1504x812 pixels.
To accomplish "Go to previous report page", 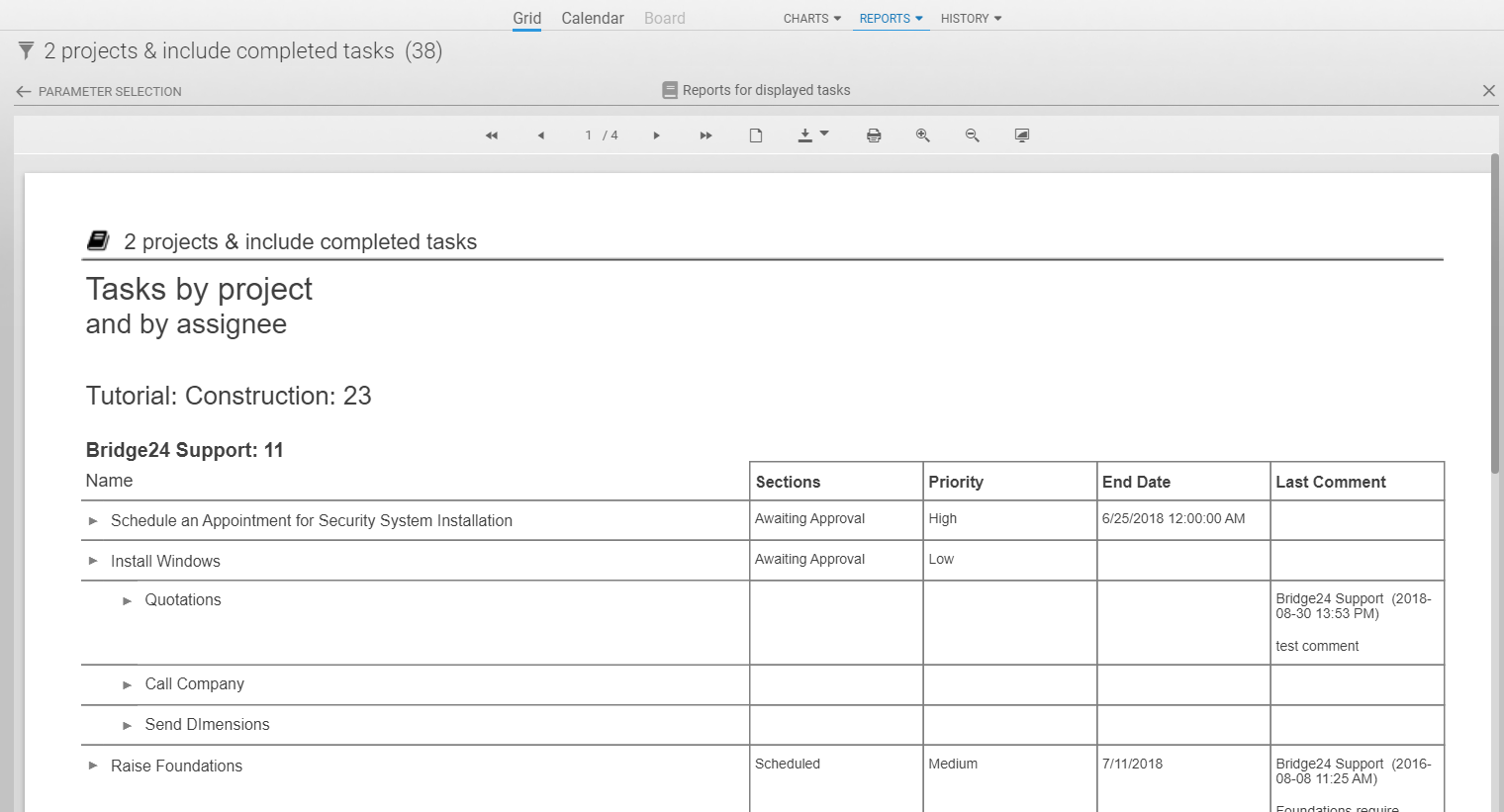I will (x=540, y=135).
